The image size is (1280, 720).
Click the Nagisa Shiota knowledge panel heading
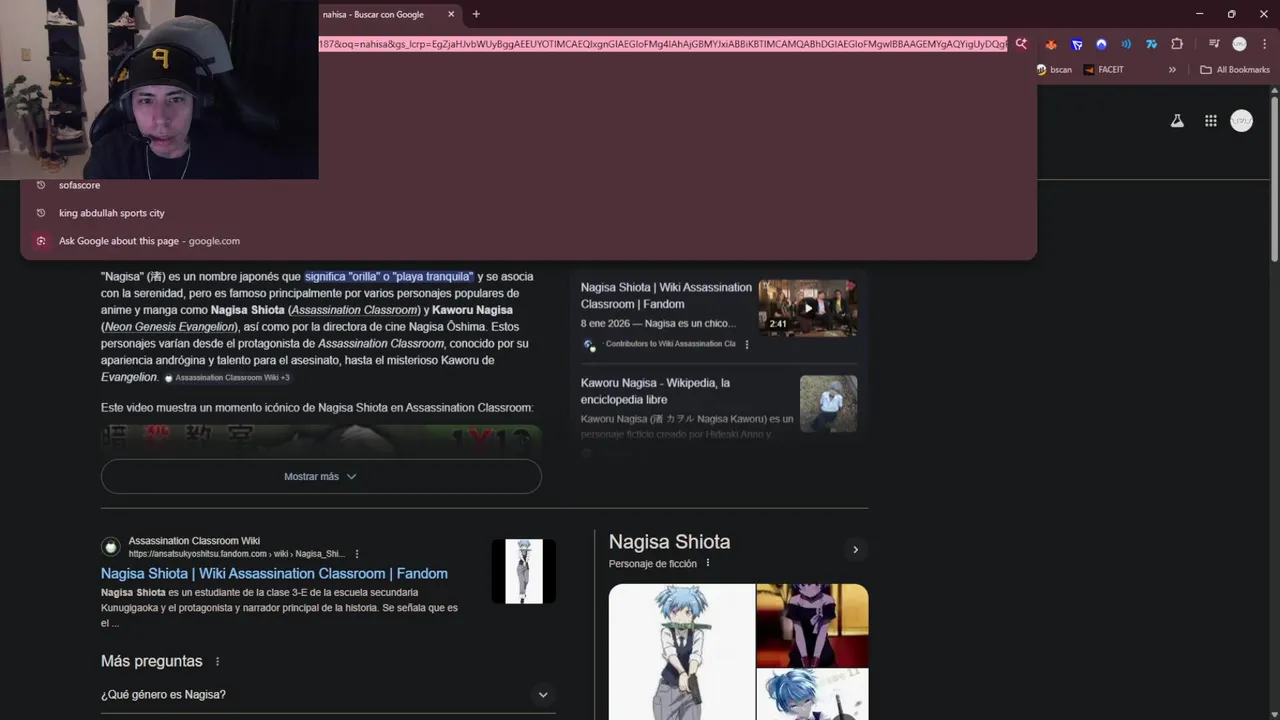(x=669, y=542)
